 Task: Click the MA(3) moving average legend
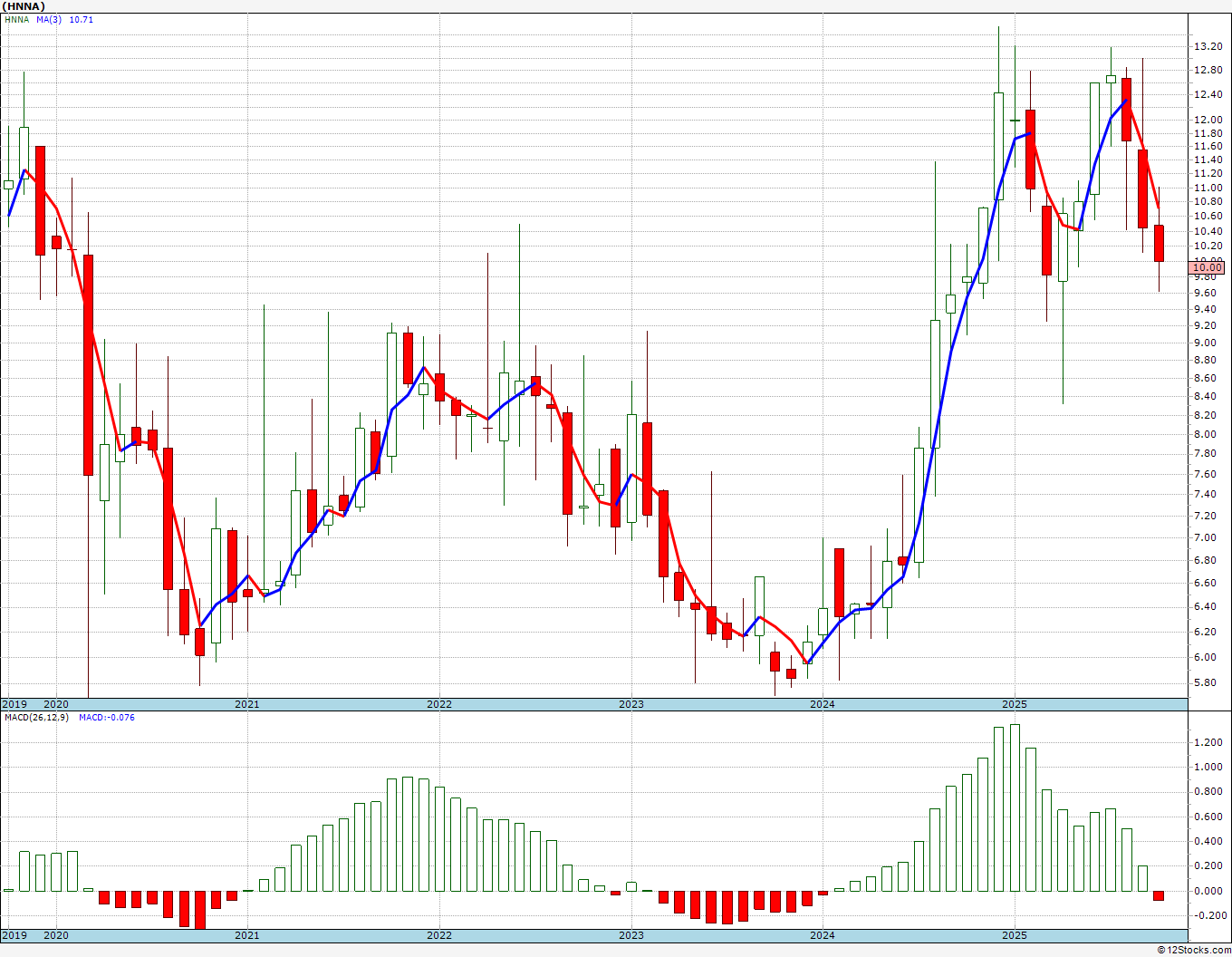coord(50,20)
